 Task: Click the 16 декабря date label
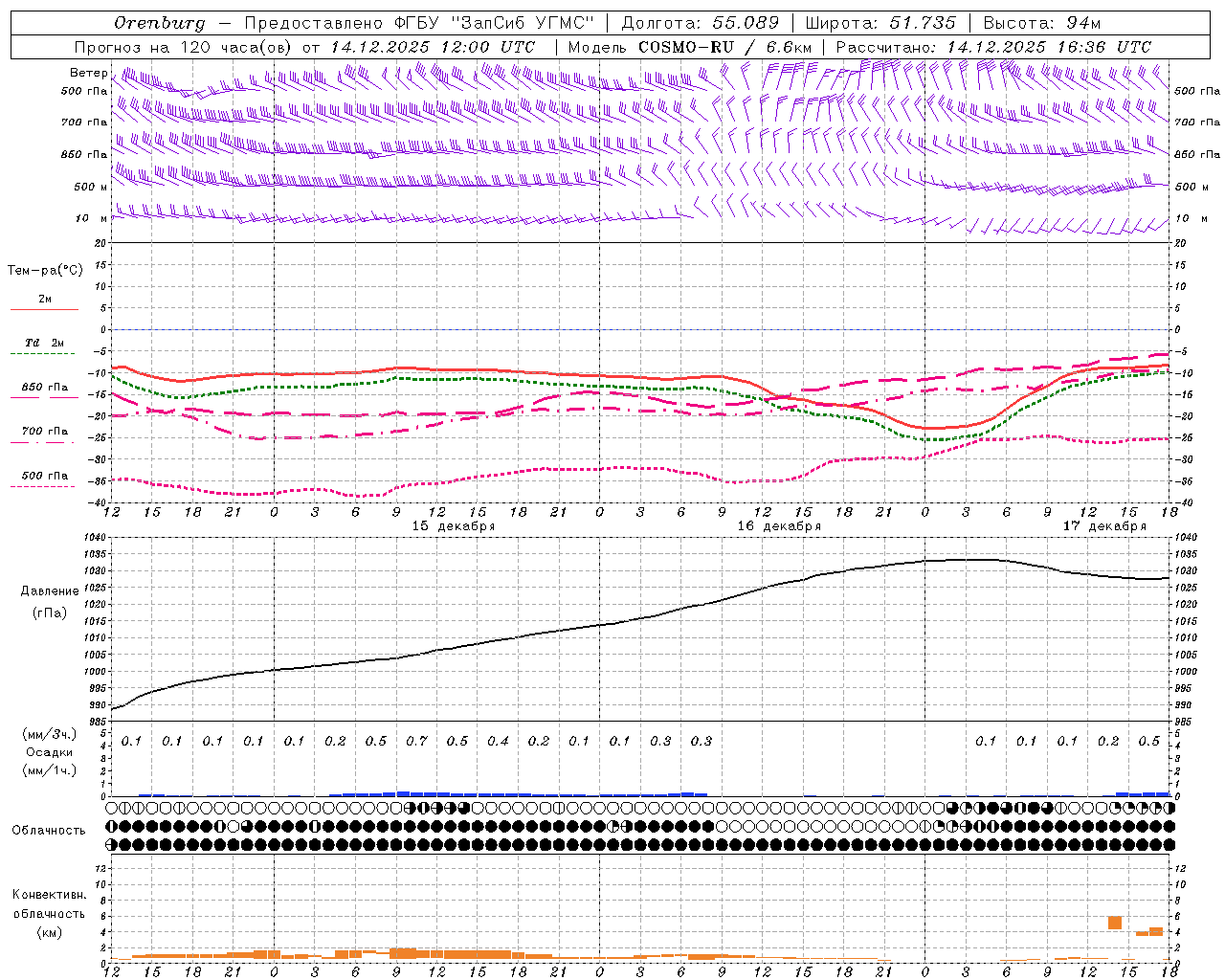[779, 526]
